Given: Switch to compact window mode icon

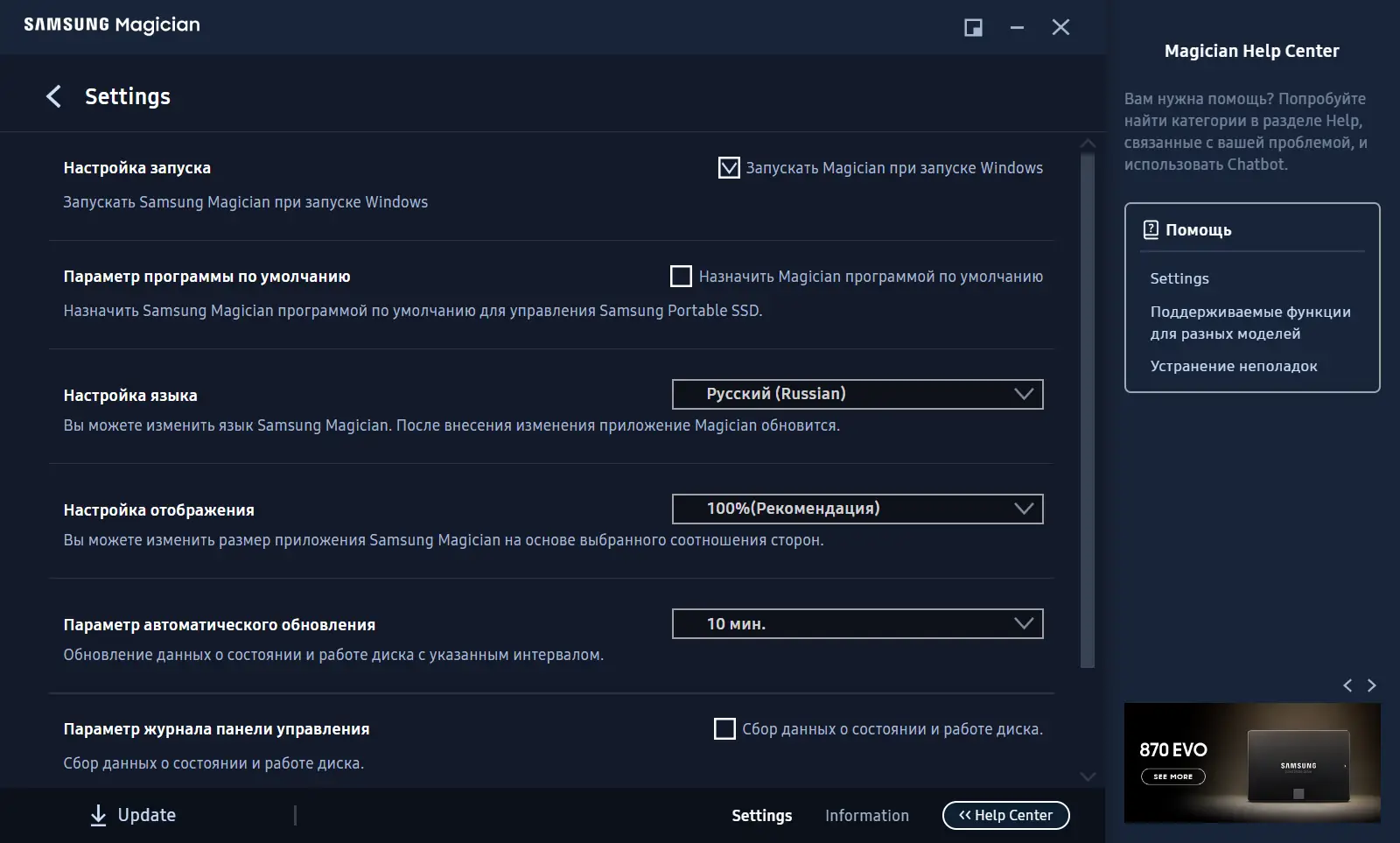Looking at the screenshot, I should (973, 28).
